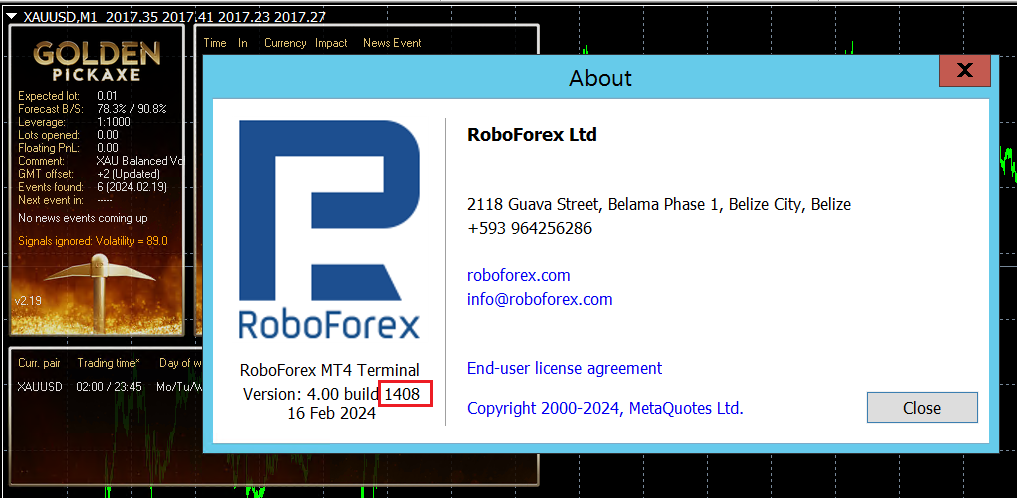This screenshot has height=498, width=1017.
Task: Click the GMT offset value '+2 (Updated)'
Action: click(x=128, y=174)
